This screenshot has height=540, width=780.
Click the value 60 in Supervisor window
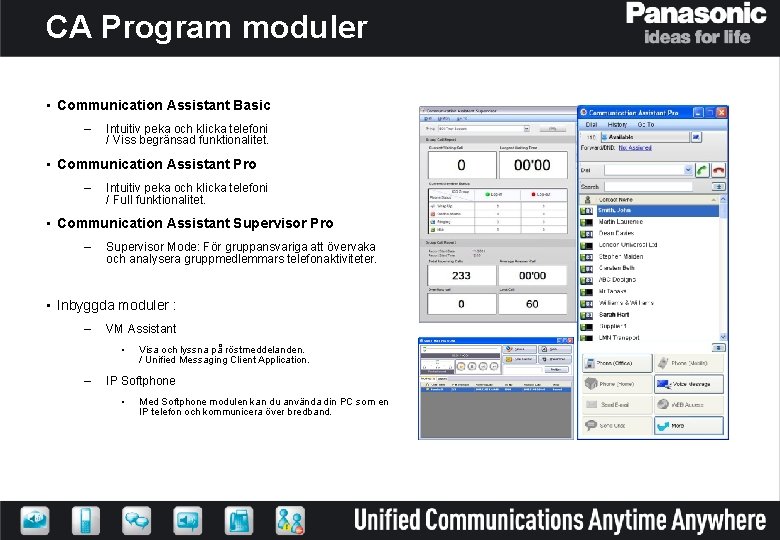532,304
